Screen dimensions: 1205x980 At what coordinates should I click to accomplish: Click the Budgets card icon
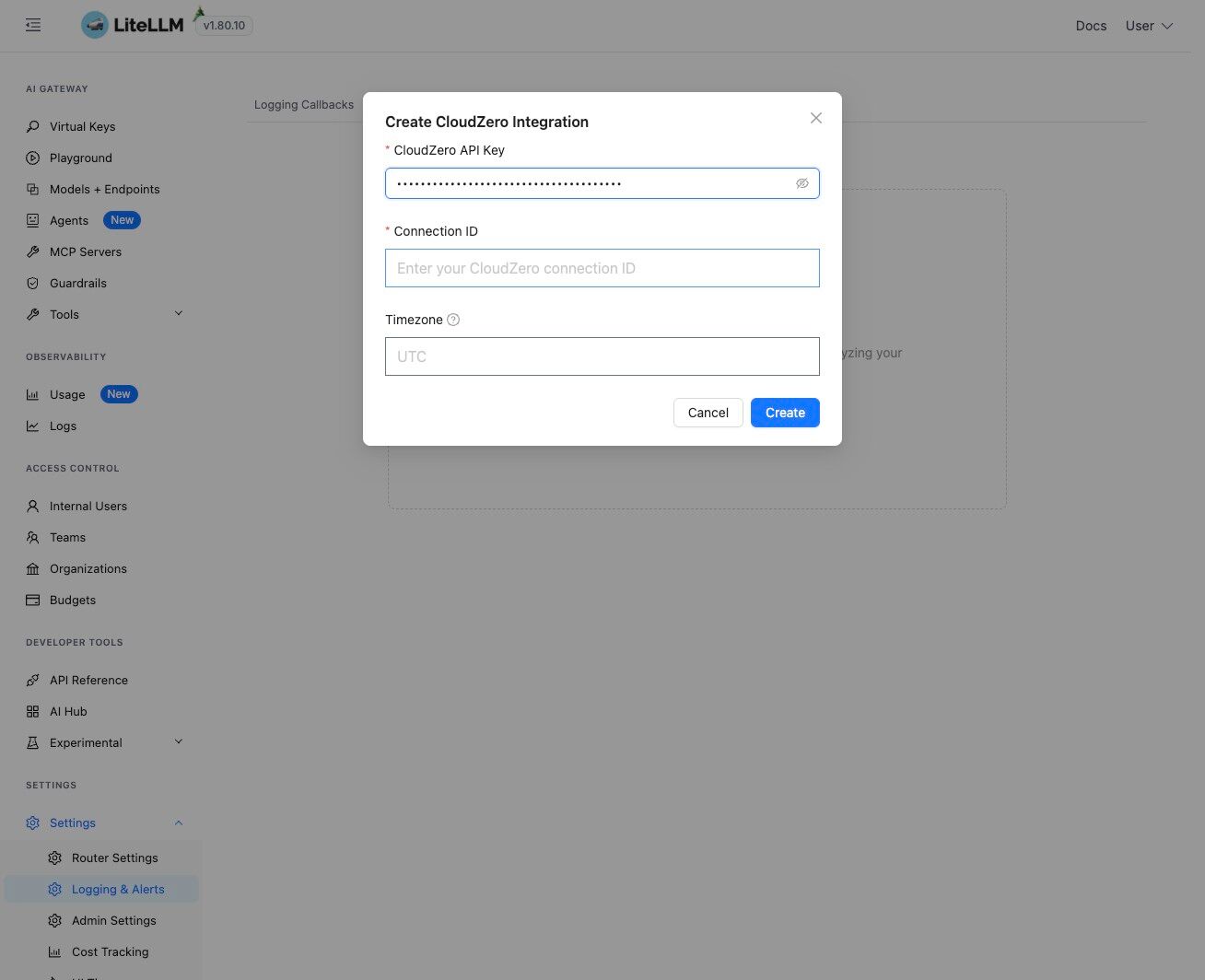coord(33,600)
